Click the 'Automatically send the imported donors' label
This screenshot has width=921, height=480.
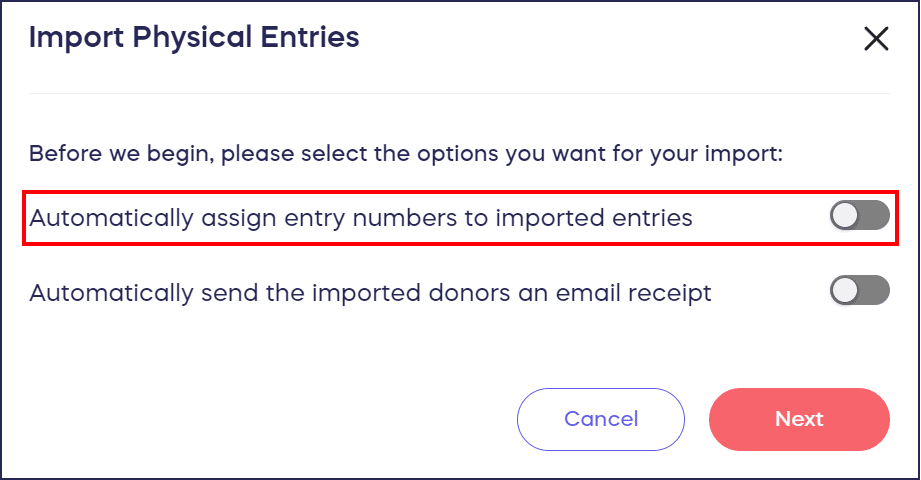370,293
